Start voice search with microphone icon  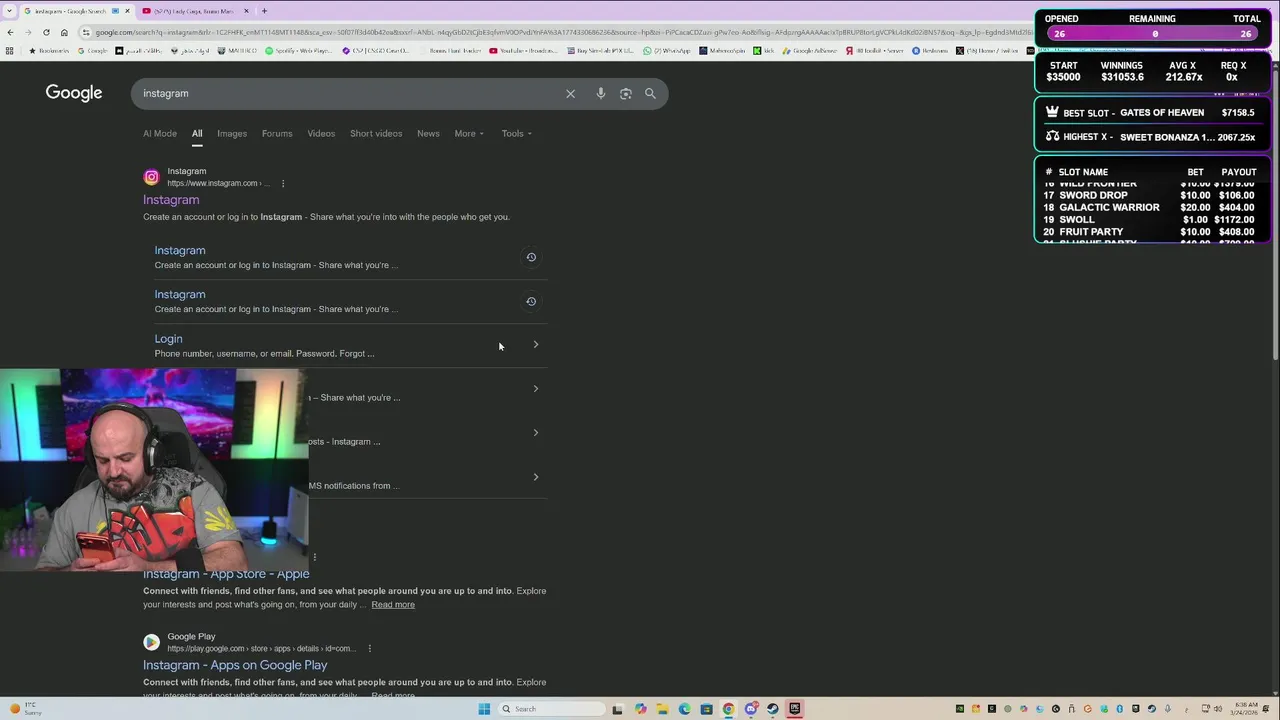point(600,94)
